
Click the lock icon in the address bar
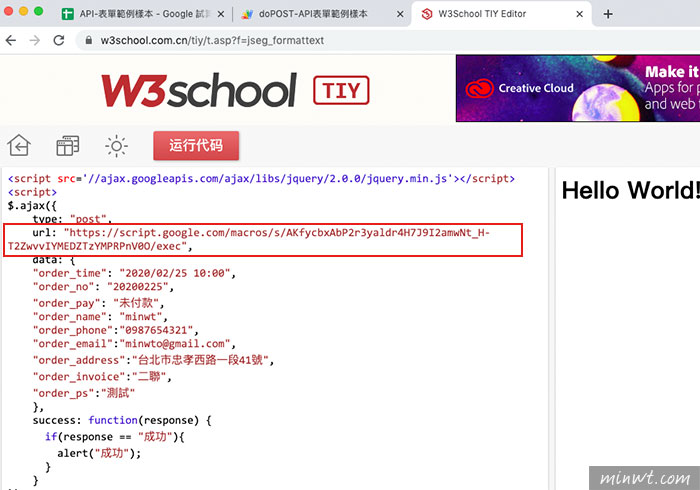(x=89, y=40)
